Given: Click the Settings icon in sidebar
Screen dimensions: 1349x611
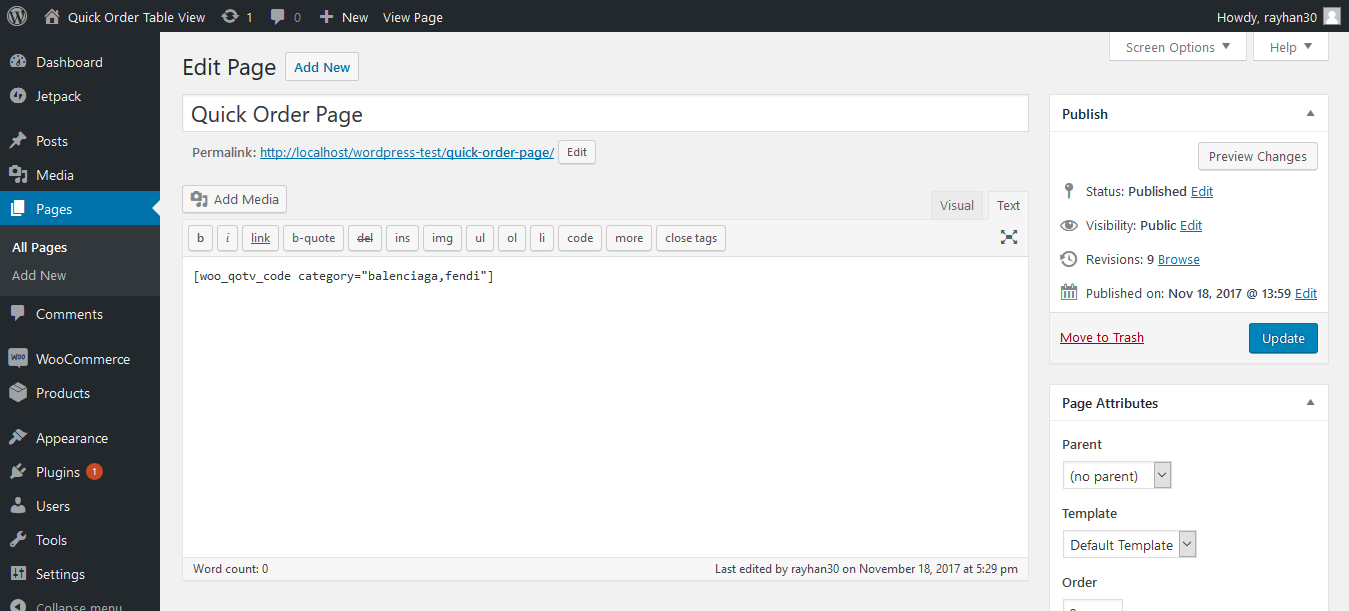Looking at the screenshot, I should click(18, 574).
